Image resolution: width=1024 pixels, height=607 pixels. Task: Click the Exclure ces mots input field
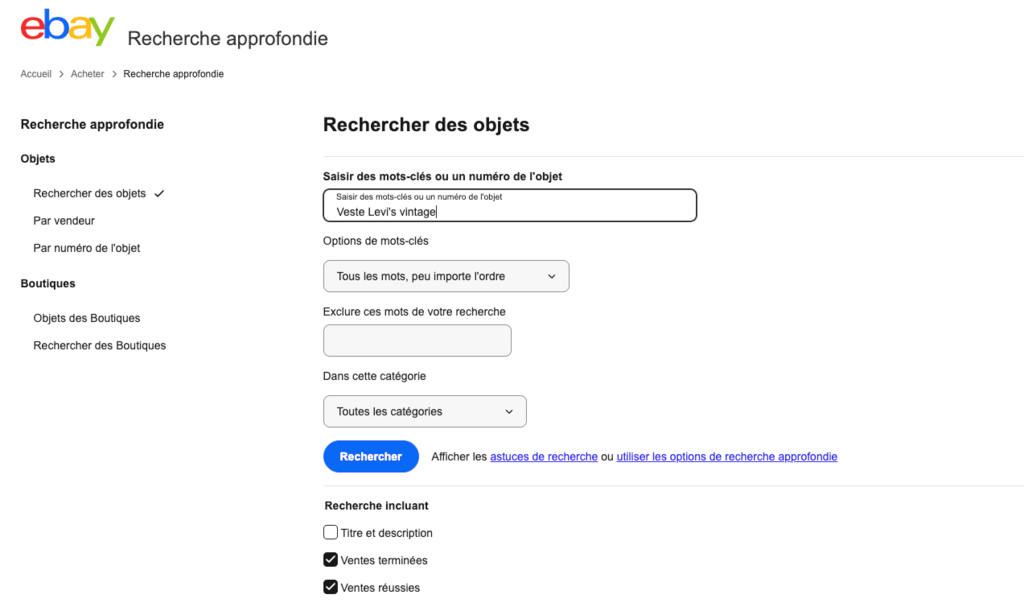pos(417,340)
